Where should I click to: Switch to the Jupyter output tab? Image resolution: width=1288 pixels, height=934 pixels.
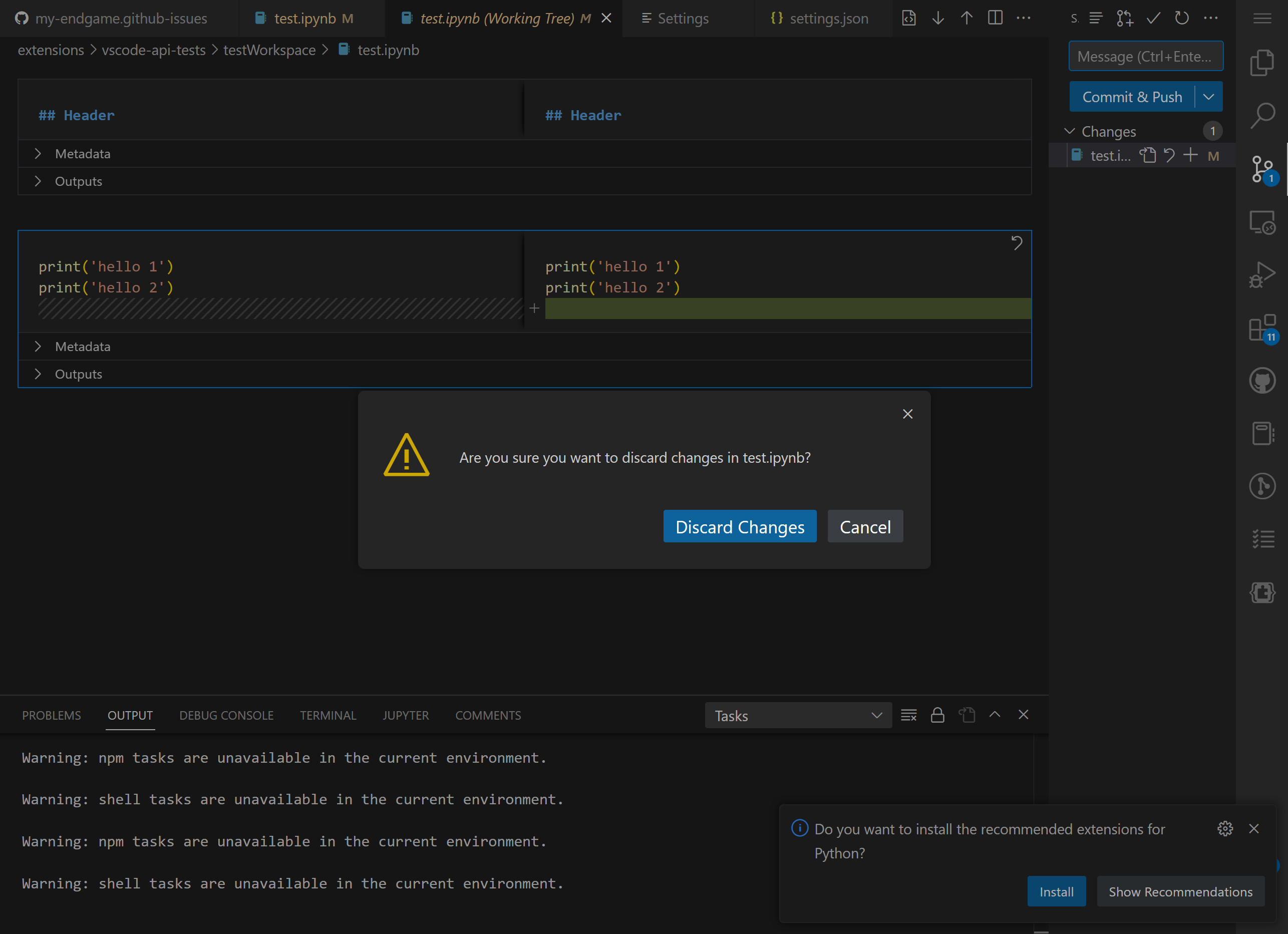point(406,715)
